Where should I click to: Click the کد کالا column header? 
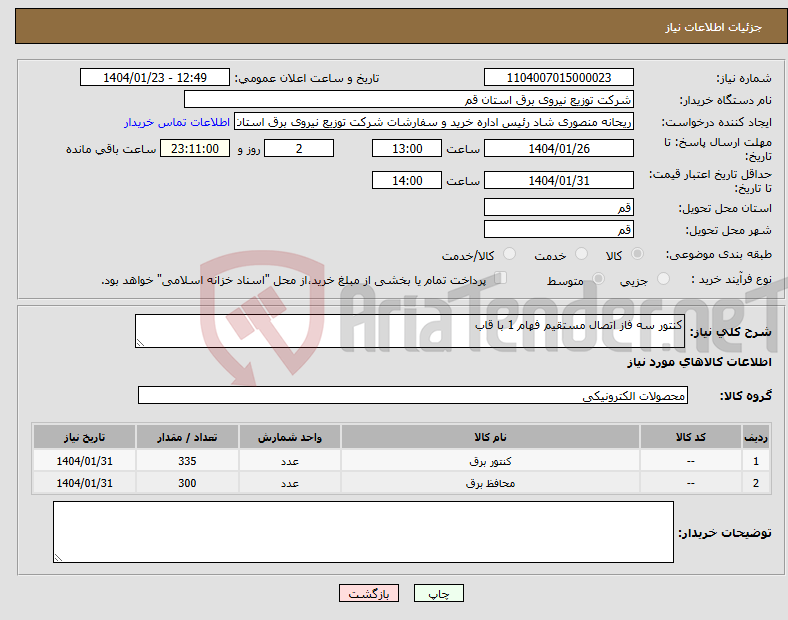[691, 437]
